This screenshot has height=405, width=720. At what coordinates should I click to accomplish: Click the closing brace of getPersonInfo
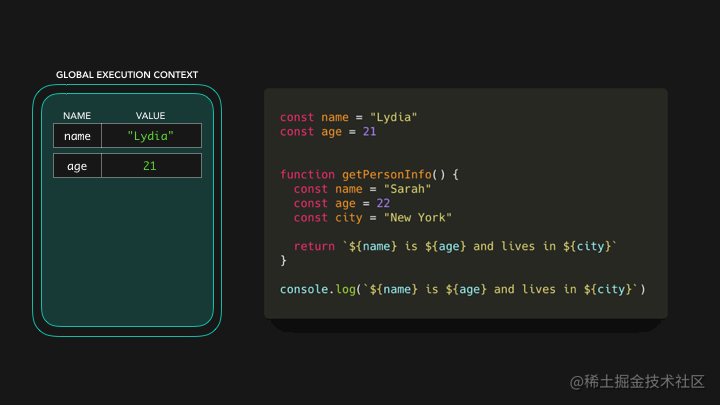coord(283,261)
